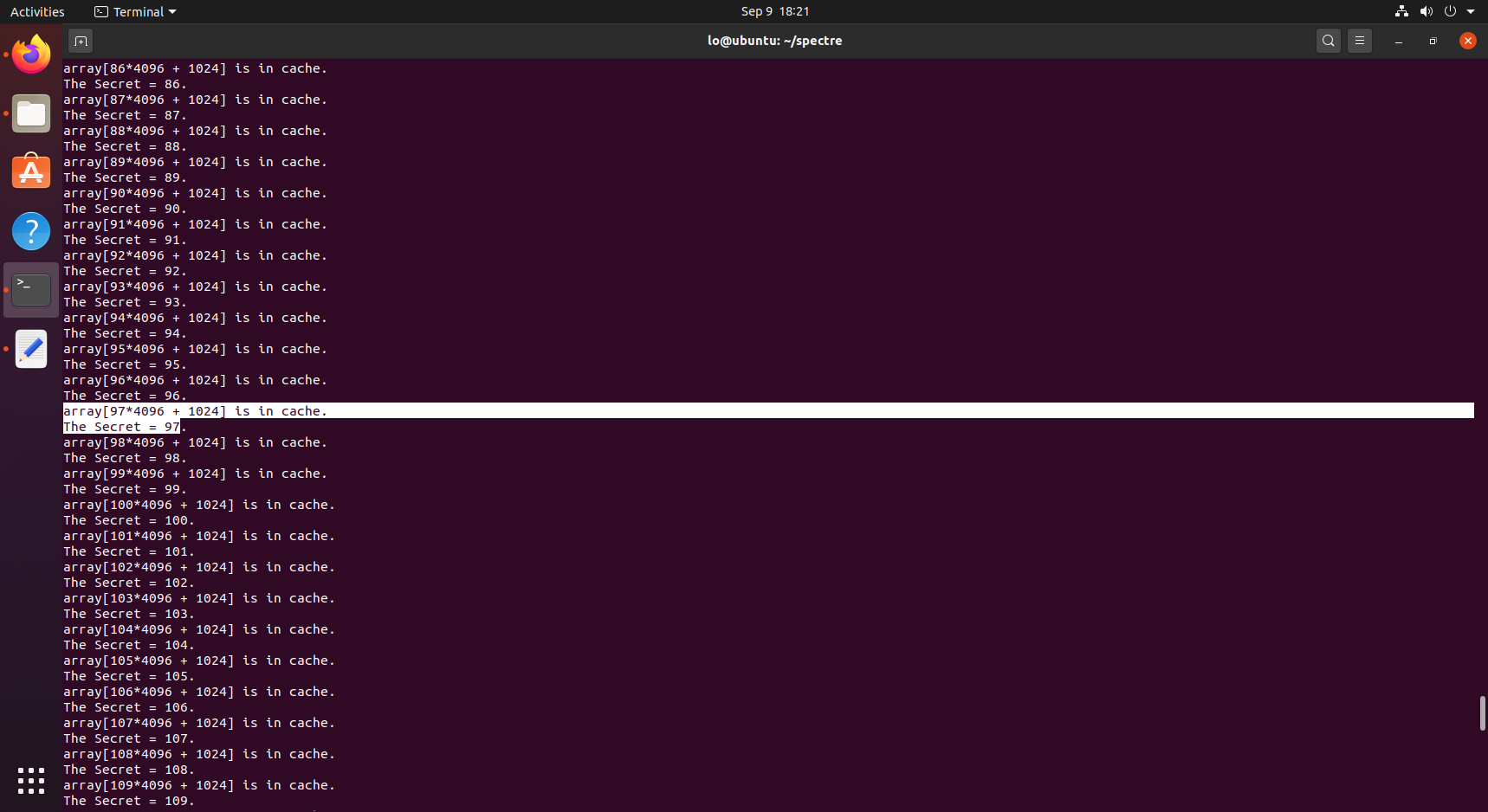
Task: Click the terminal vertical scrollbar thumb
Action: point(1482,713)
